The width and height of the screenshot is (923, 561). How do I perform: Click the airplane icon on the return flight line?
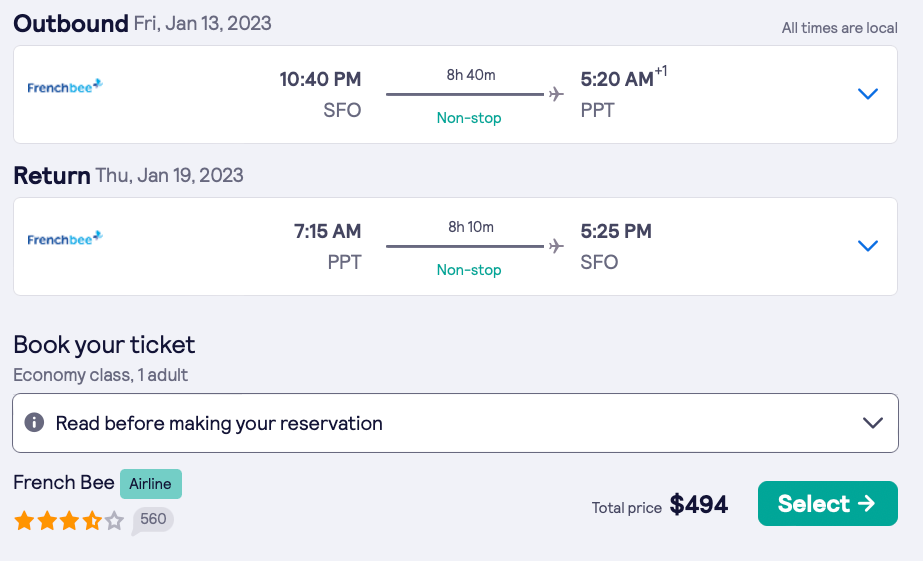[556, 246]
